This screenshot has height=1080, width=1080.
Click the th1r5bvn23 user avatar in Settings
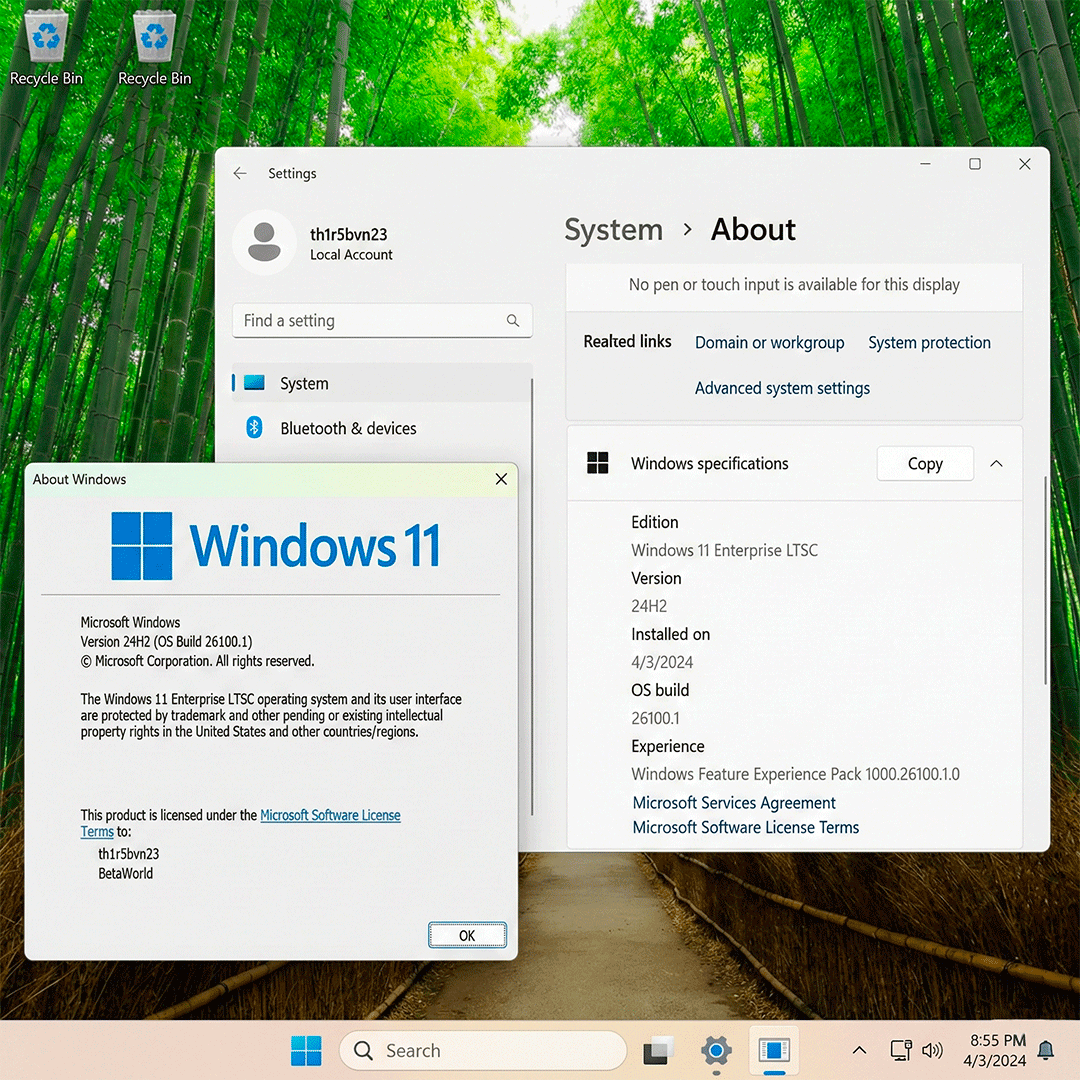click(x=264, y=242)
